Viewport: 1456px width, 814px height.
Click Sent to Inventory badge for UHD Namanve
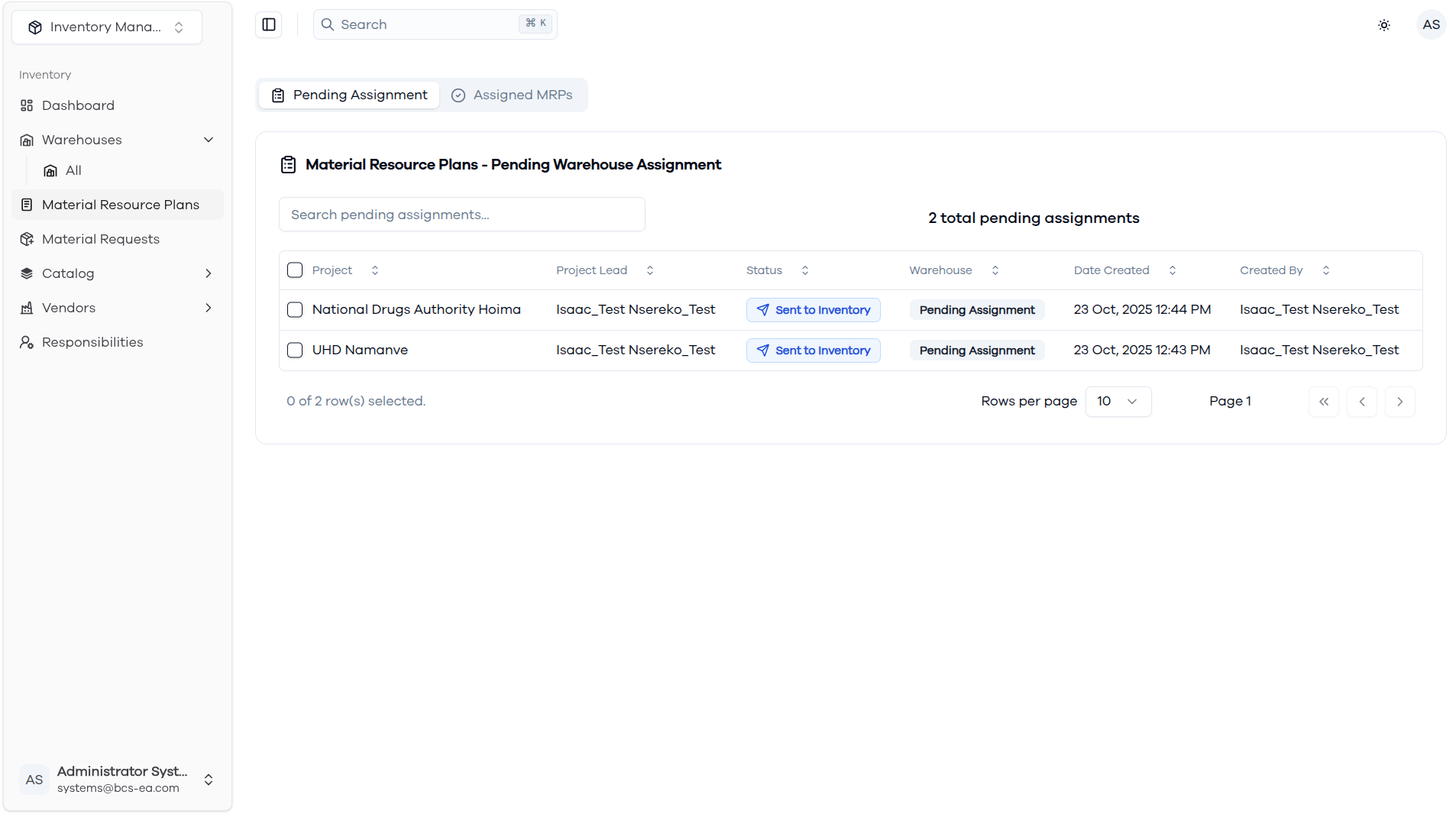[x=813, y=350]
